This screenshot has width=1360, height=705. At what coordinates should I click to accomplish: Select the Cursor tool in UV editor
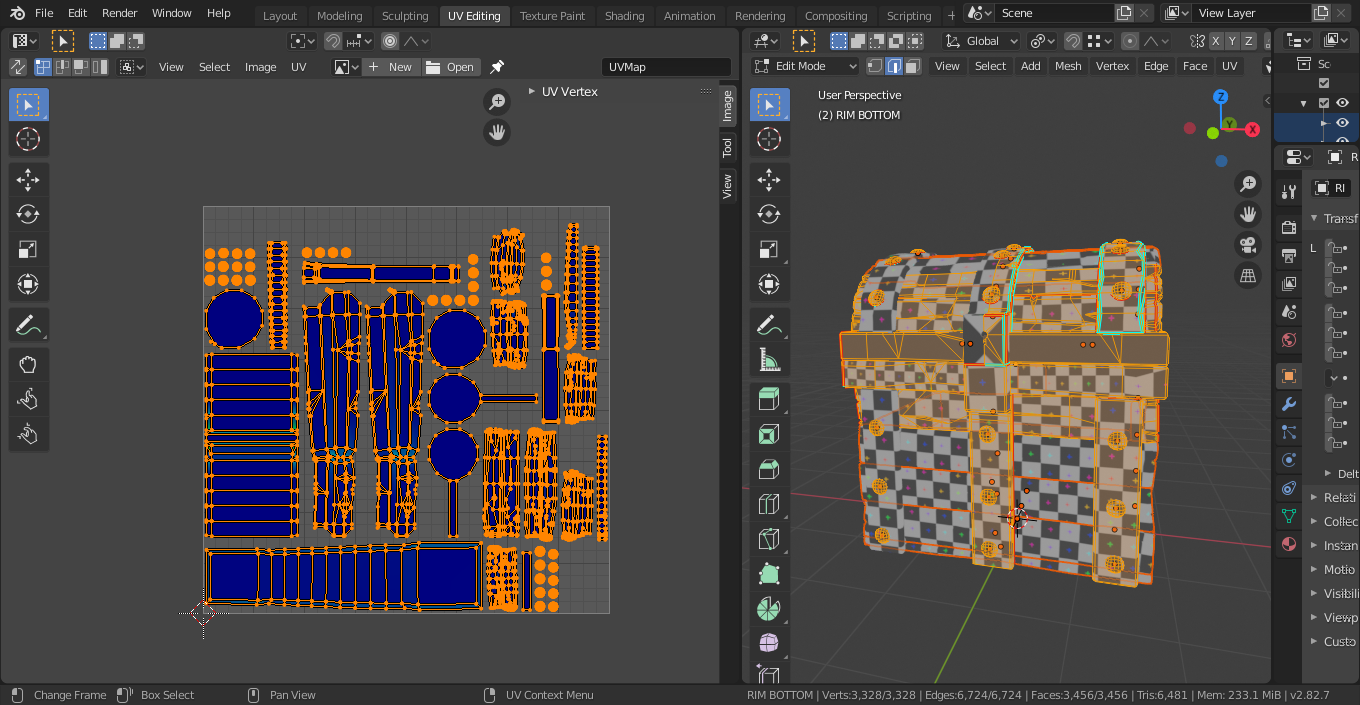click(x=28, y=139)
